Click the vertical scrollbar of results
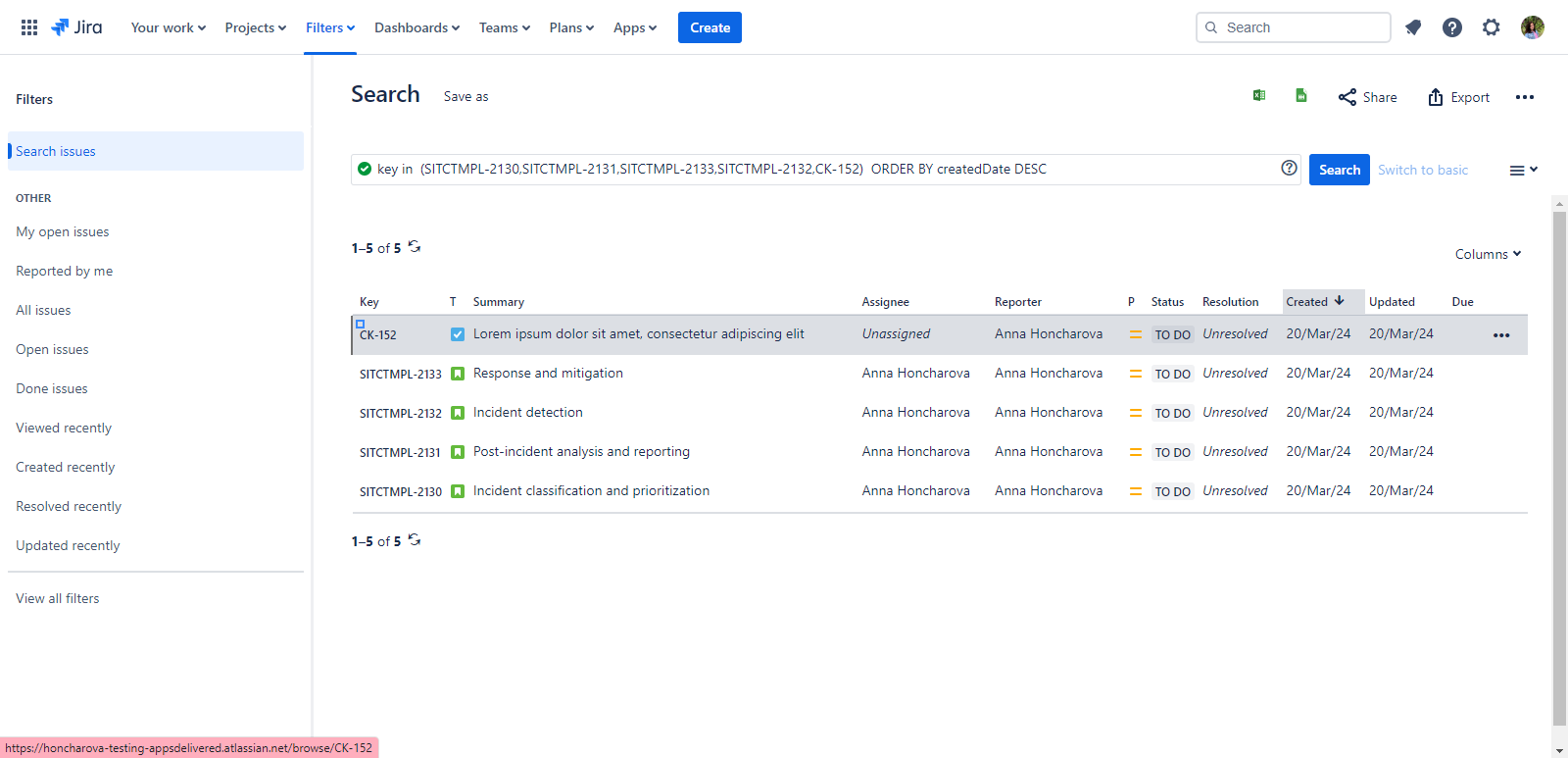 tap(1559, 469)
